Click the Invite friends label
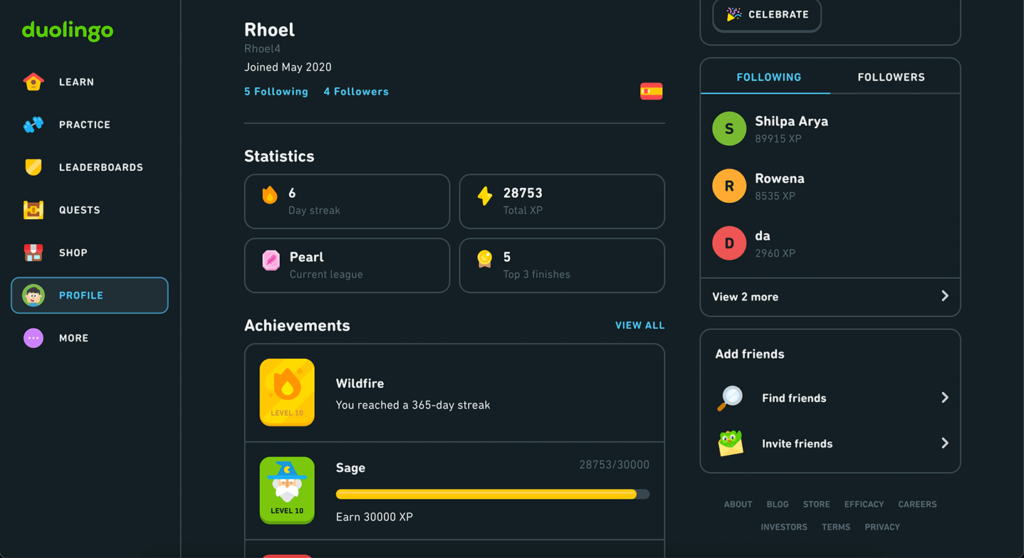The width and height of the screenshot is (1024, 558). (x=797, y=444)
